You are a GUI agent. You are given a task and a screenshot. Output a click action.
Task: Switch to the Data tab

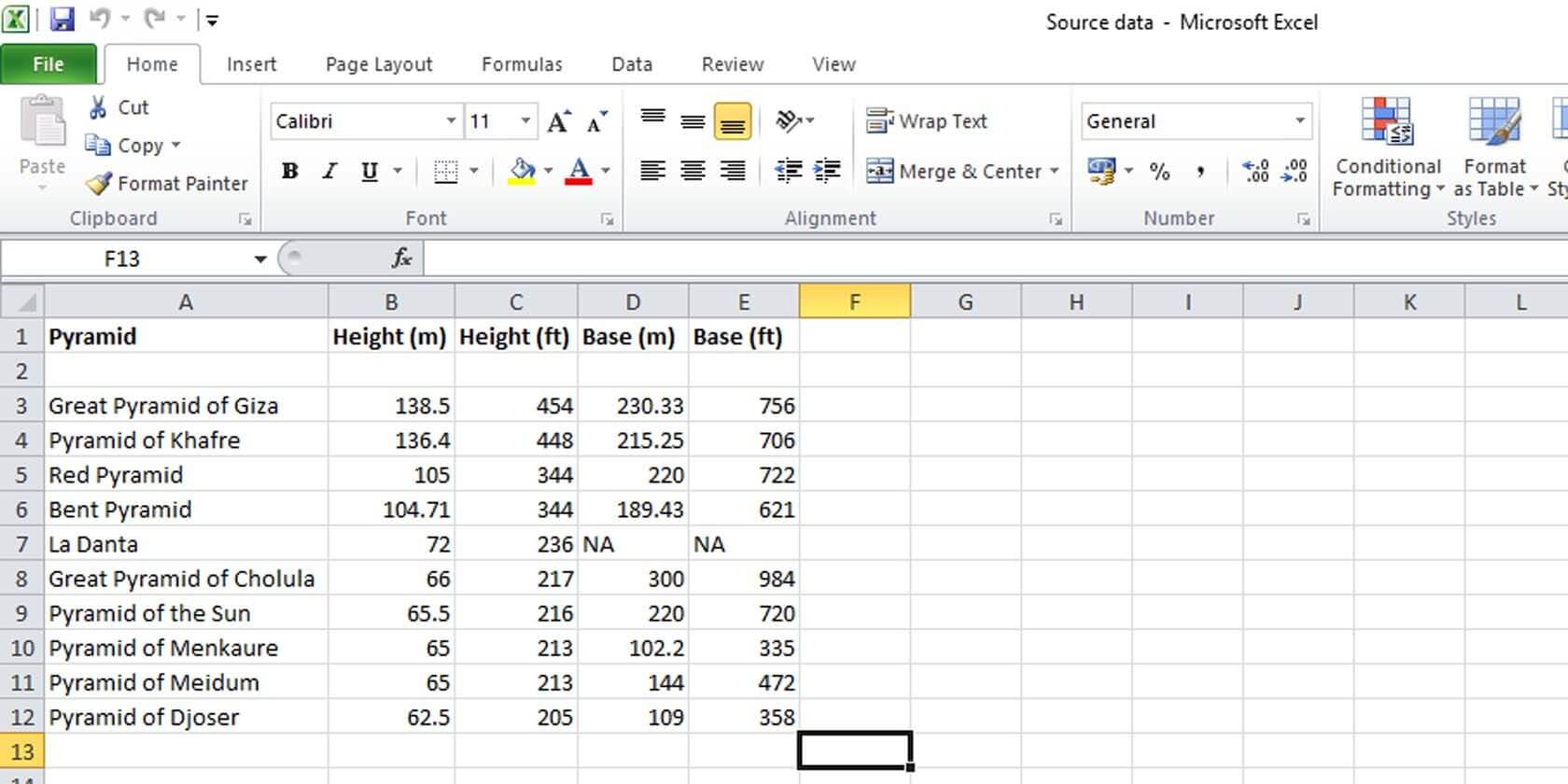[632, 64]
